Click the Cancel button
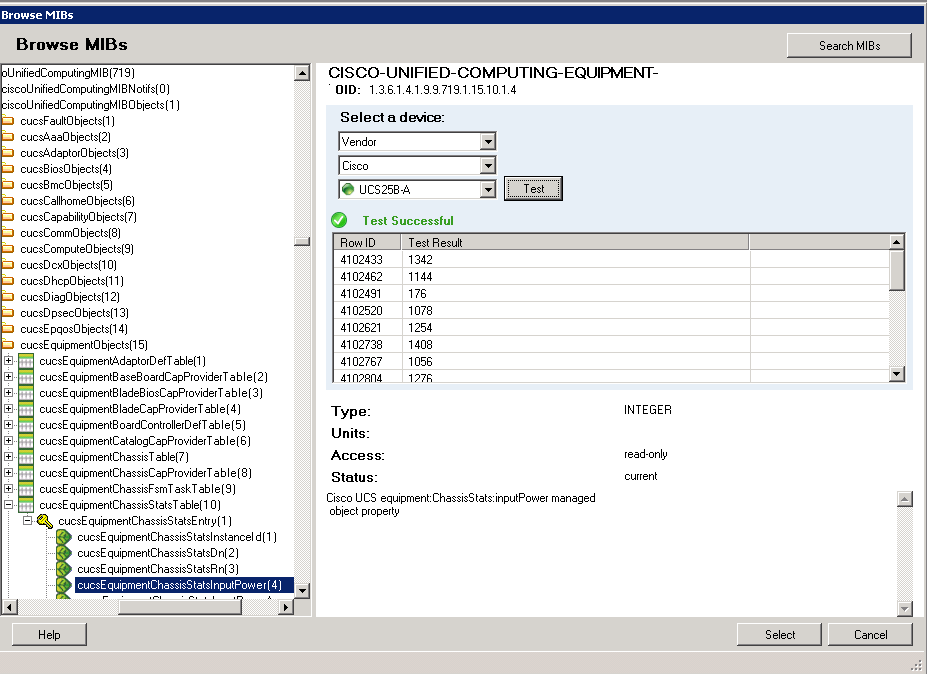927x674 pixels. pyautogui.click(x=870, y=634)
